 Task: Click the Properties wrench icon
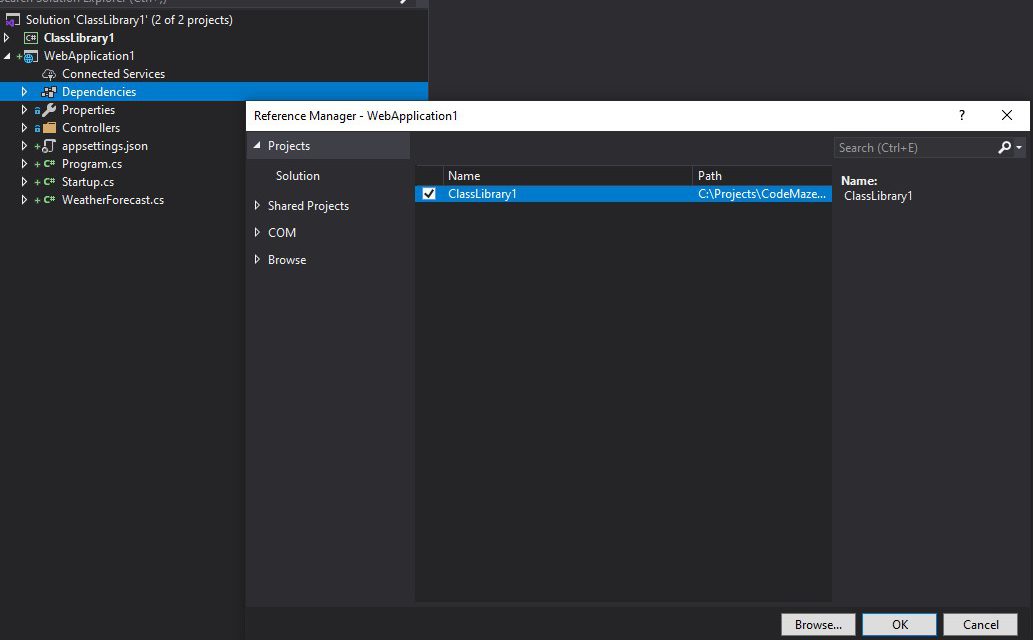click(49, 110)
